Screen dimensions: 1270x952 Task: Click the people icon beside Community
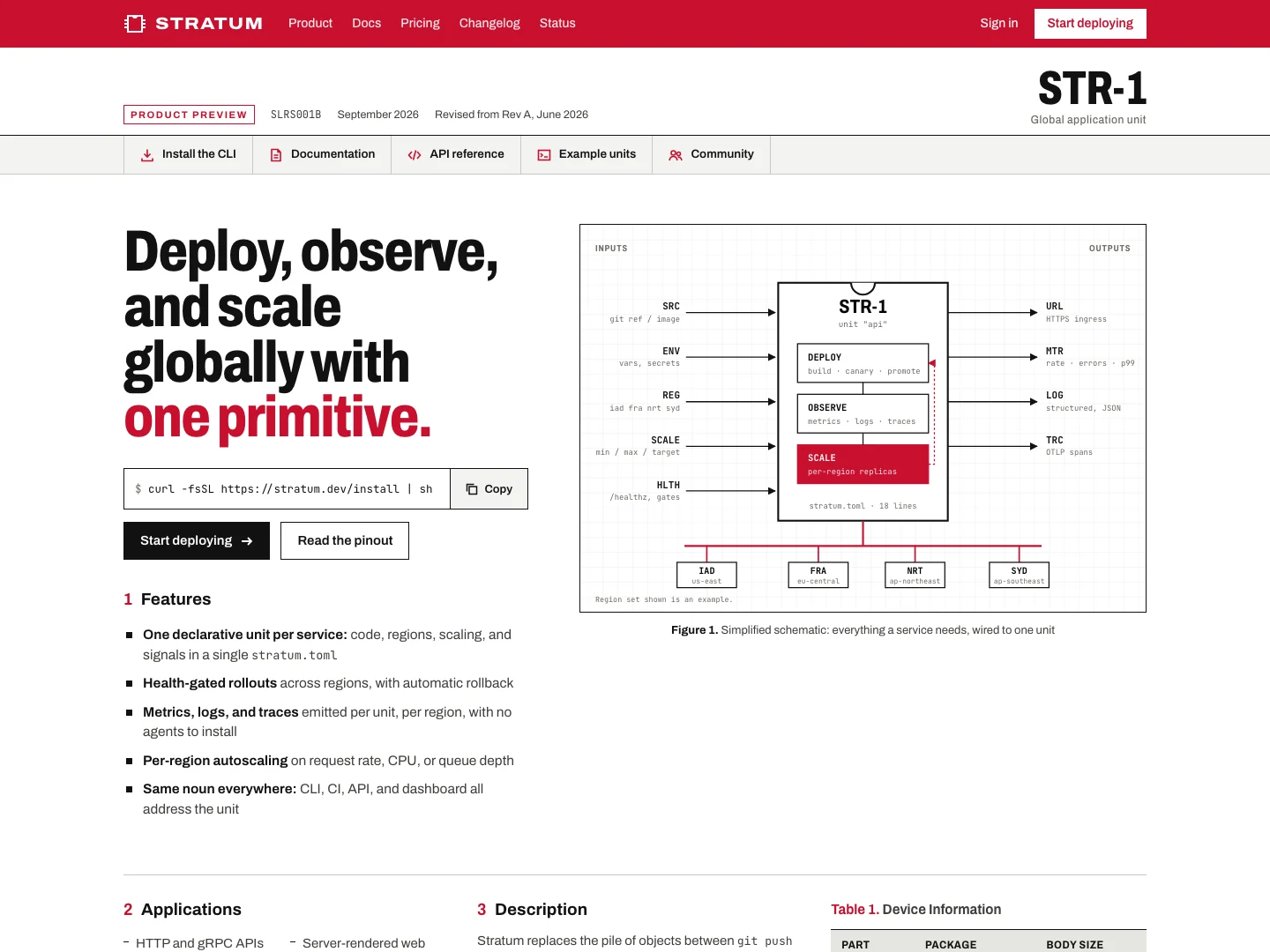point(676,155)
